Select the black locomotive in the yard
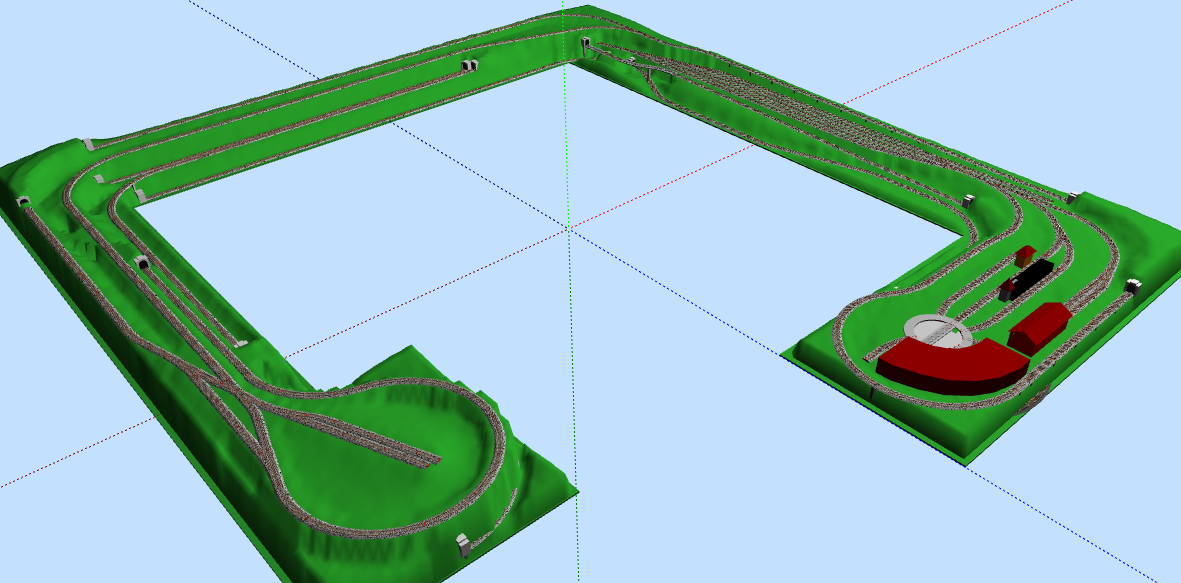Image resolution: width=1181 pixels, height=583 pixels. tap(1036, 271)
